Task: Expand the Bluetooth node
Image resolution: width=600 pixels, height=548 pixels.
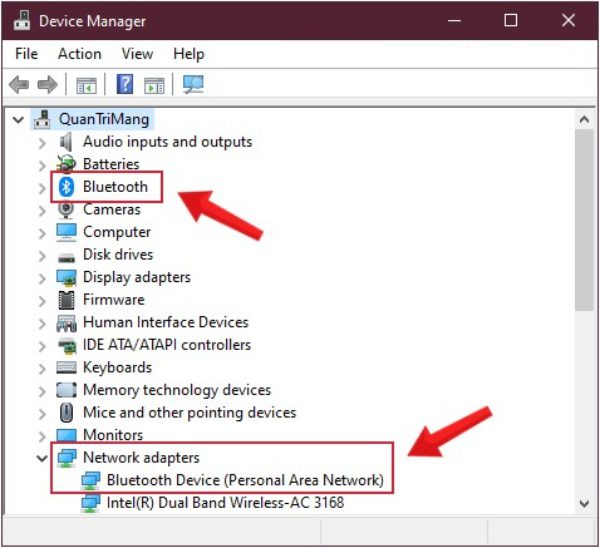Action: pyautogui.click(x=42, y=188)
